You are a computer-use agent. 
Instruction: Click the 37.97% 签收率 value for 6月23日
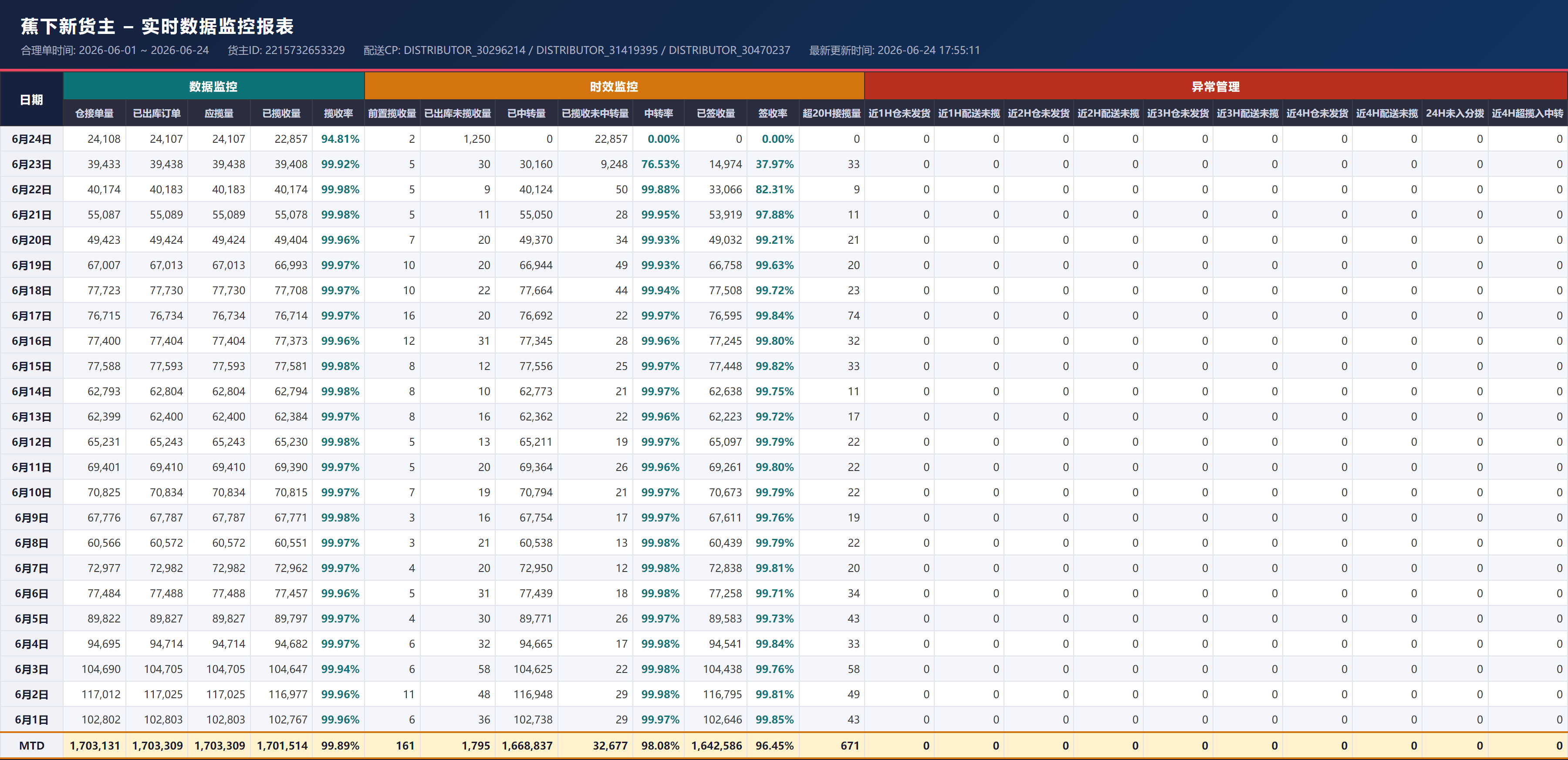(x=775, y=164)
